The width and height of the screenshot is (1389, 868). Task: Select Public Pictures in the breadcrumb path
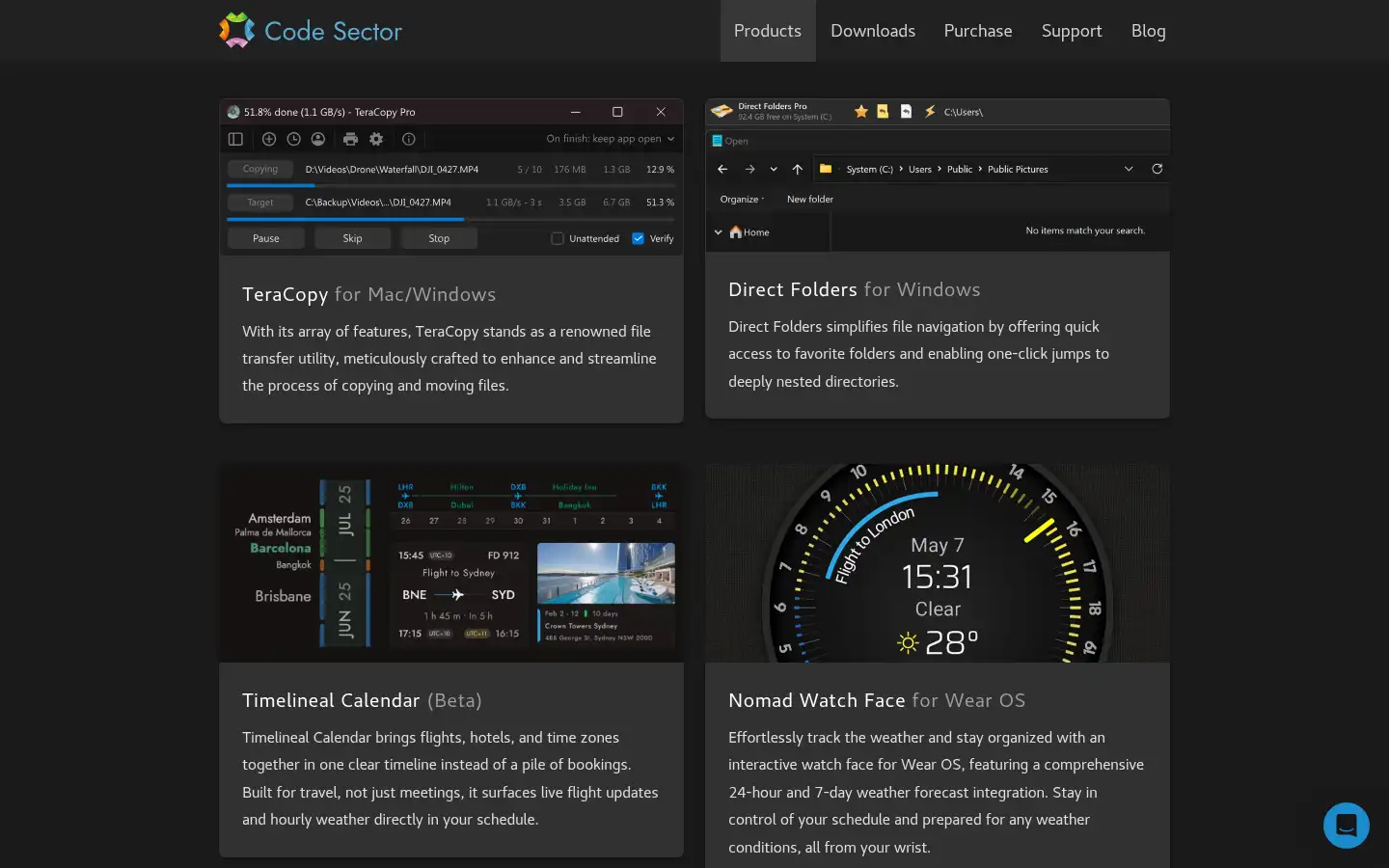pos(1018,170)
